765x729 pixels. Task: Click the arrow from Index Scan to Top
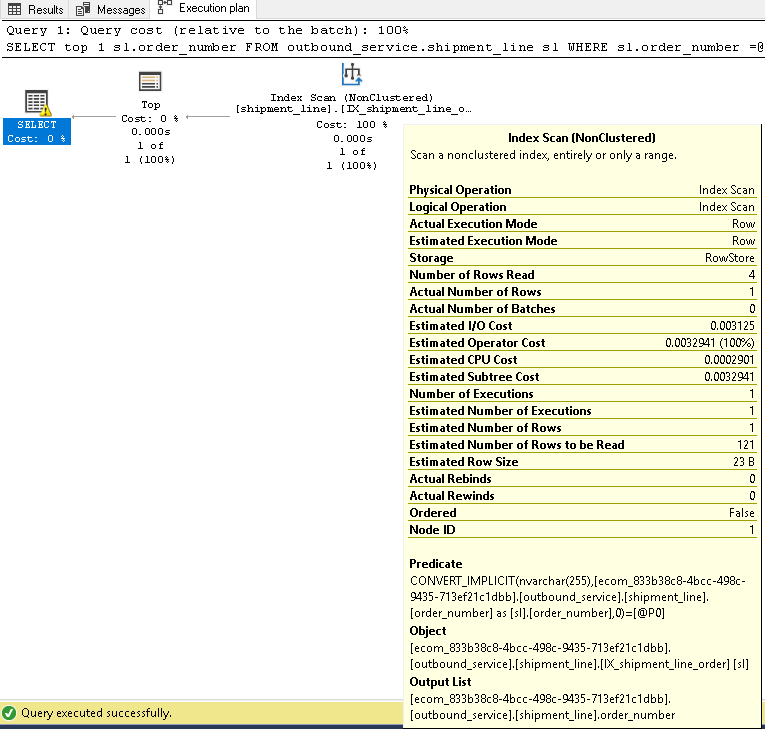[208, 117]
